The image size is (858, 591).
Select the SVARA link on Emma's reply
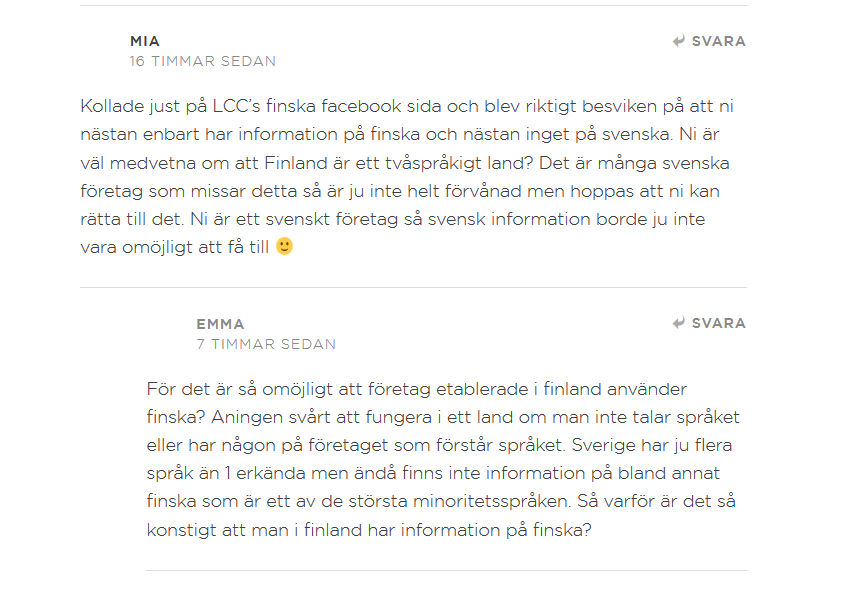coord(709,323)
